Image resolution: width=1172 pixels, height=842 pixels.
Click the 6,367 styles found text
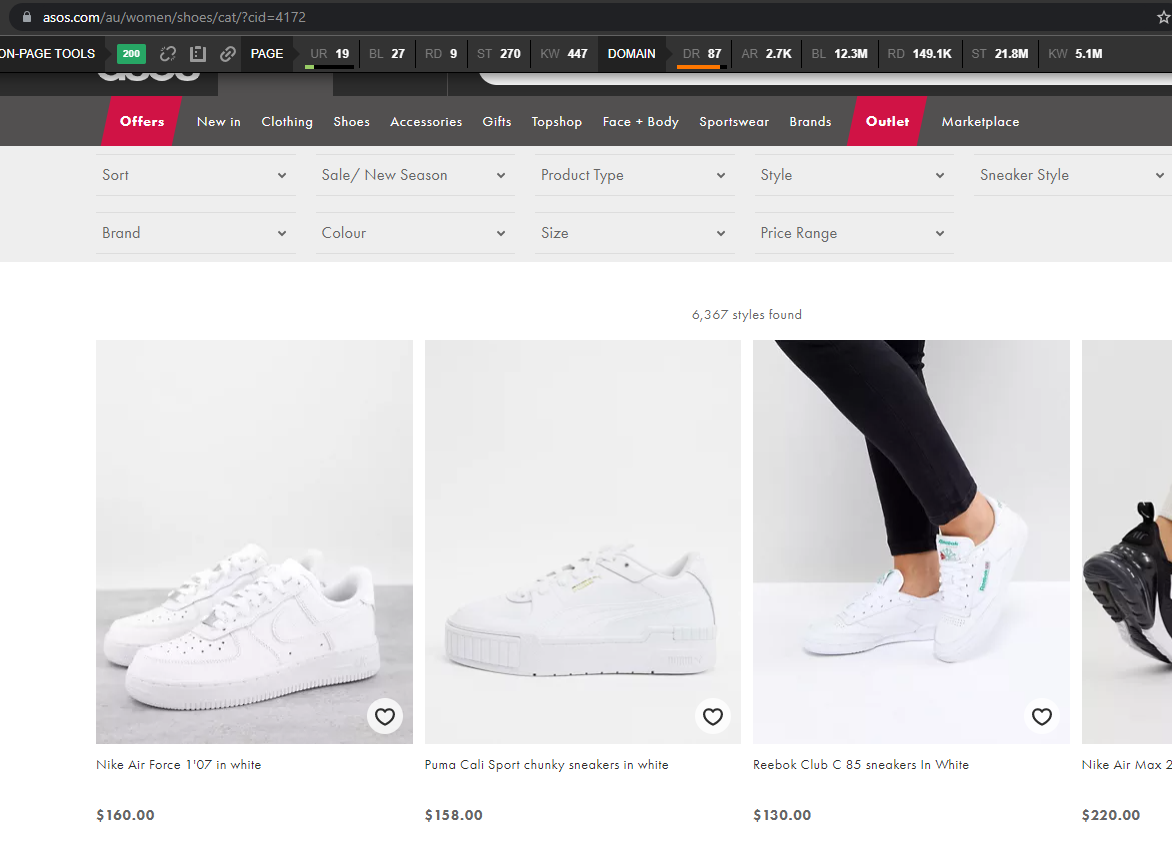(x=747, y=315)
